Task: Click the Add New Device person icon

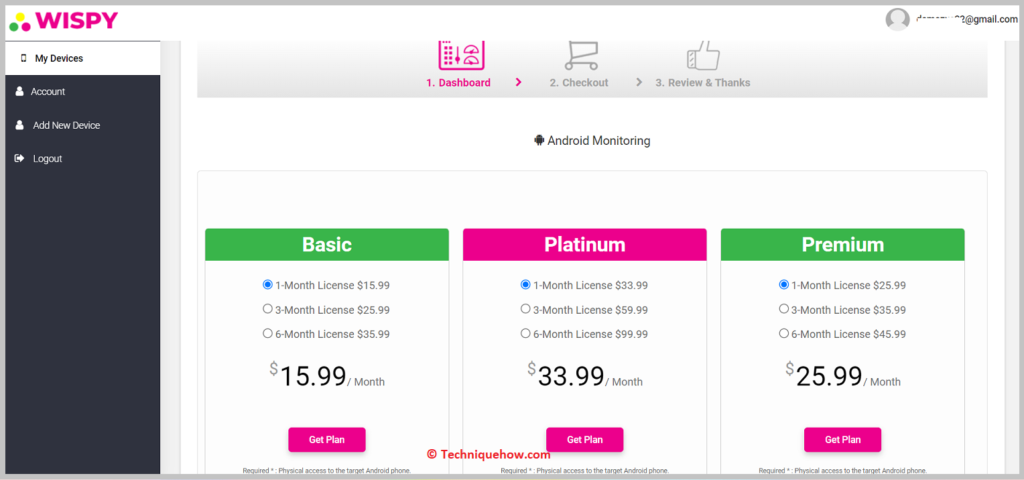Action: click(20, 125)
